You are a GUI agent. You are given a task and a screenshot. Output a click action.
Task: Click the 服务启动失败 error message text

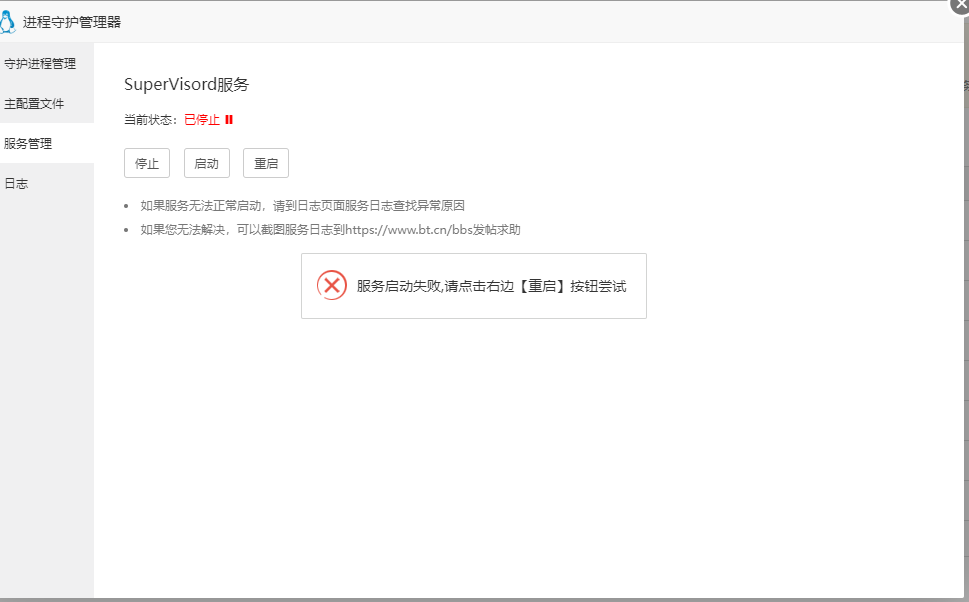[x=491, y=286]
